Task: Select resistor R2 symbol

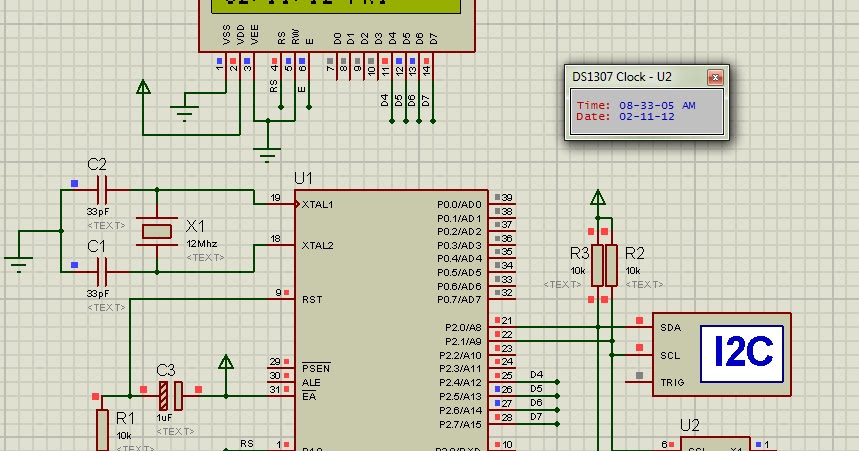Action: [611, 265]
